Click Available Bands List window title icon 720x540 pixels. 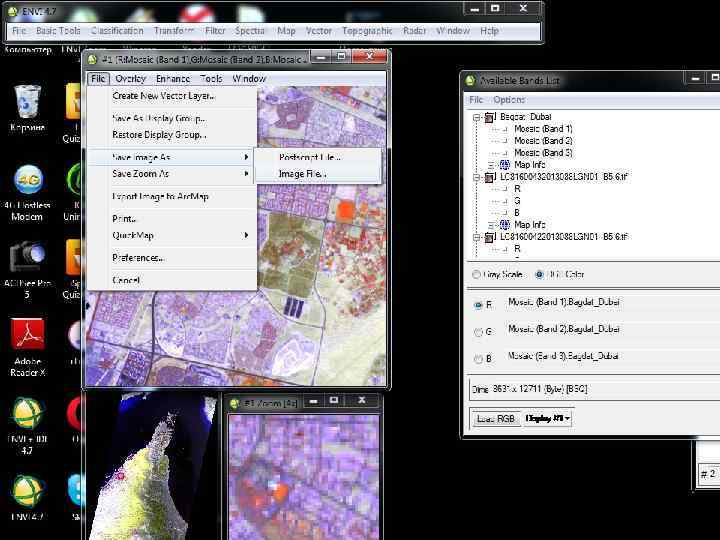tap(470, 80)
